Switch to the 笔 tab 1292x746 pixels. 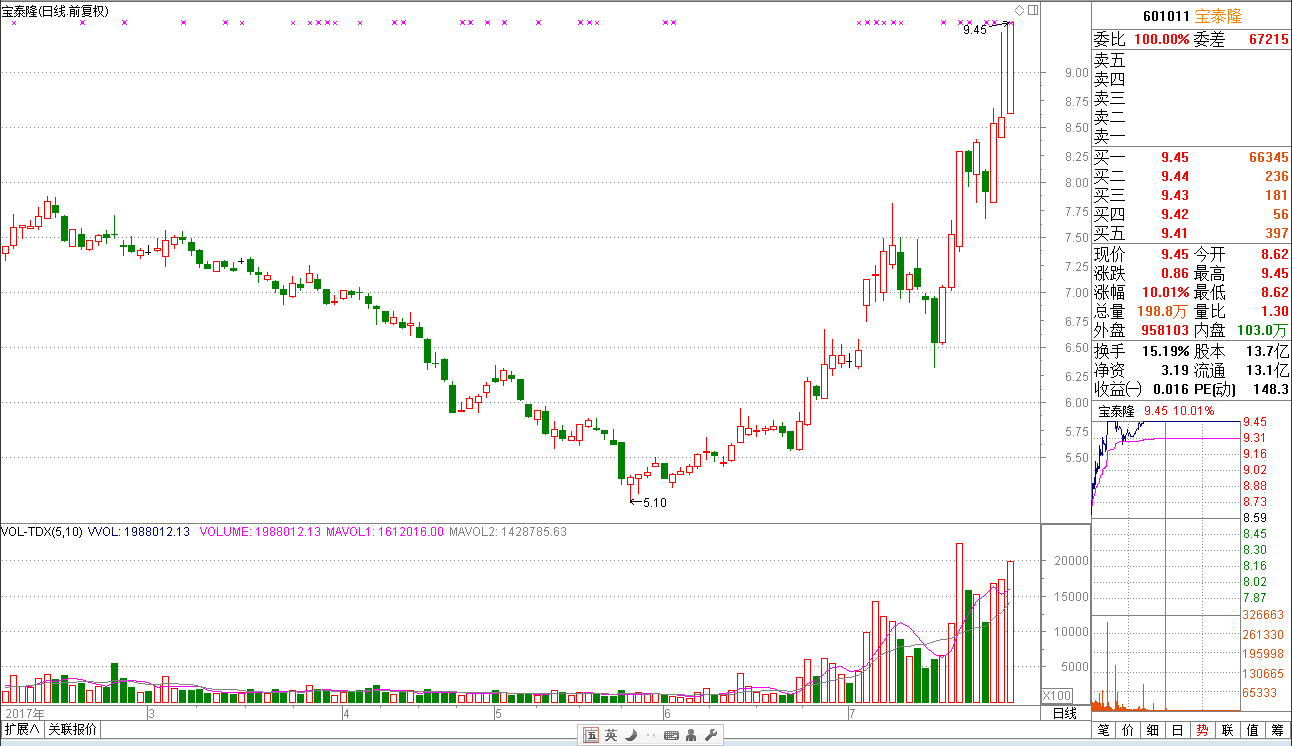[1104, 730]
